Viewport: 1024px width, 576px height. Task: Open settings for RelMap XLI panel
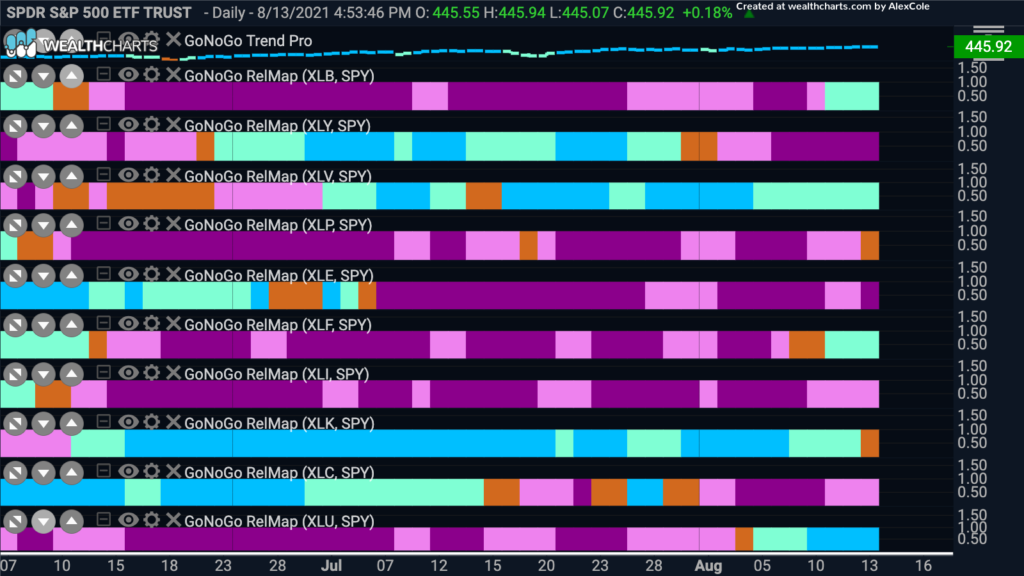click(x=152, y=372)
